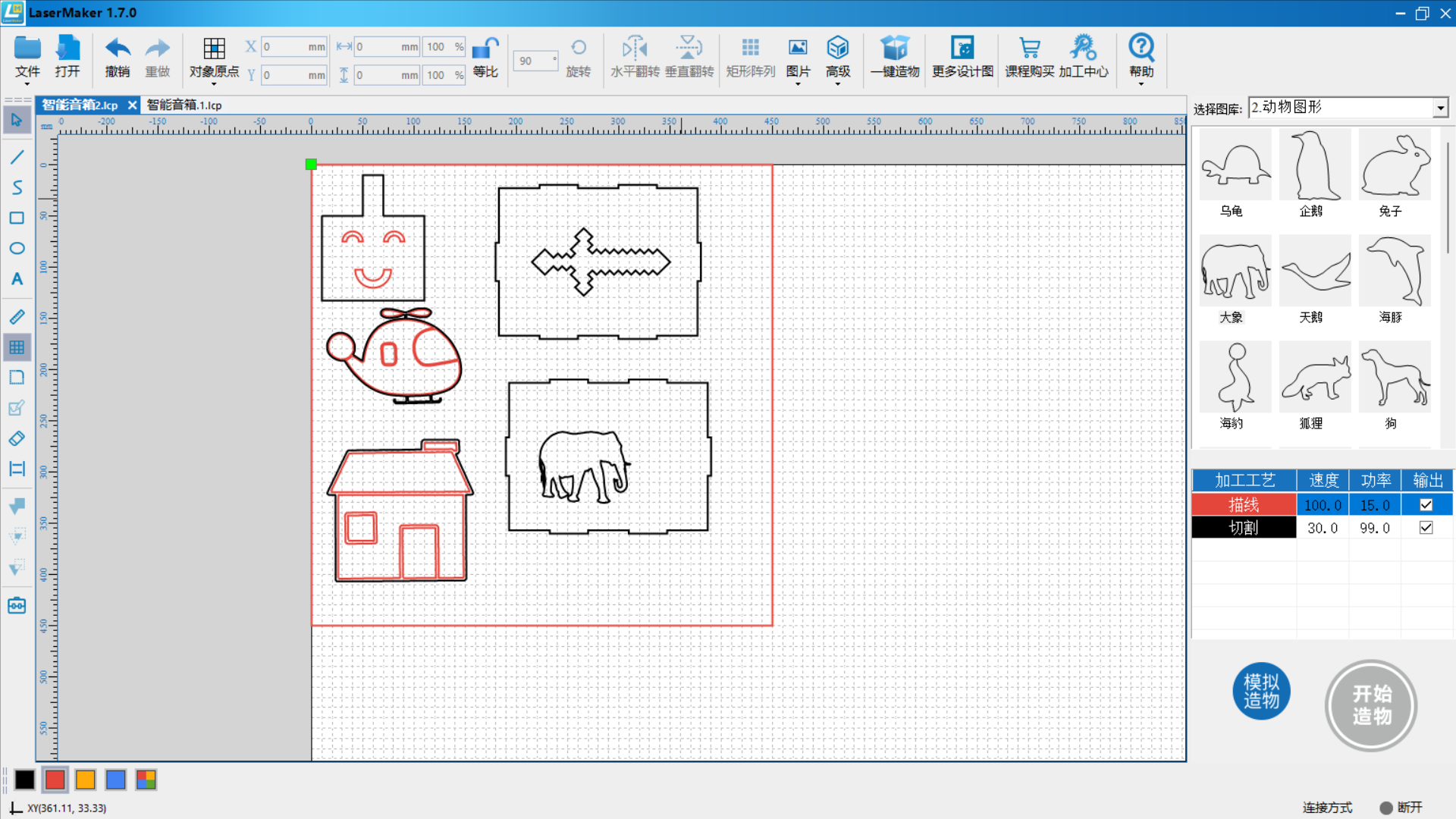Switch to the 智能音箱.1.lcp tab
Viewport: 1456px width, 819px height.
[184, 105]
